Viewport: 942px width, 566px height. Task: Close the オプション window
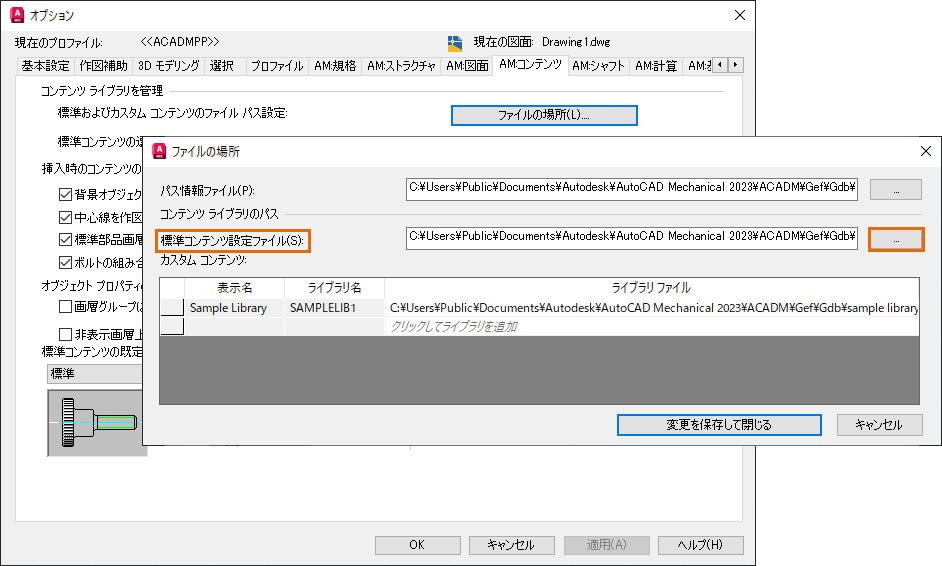tap(740, 15)
